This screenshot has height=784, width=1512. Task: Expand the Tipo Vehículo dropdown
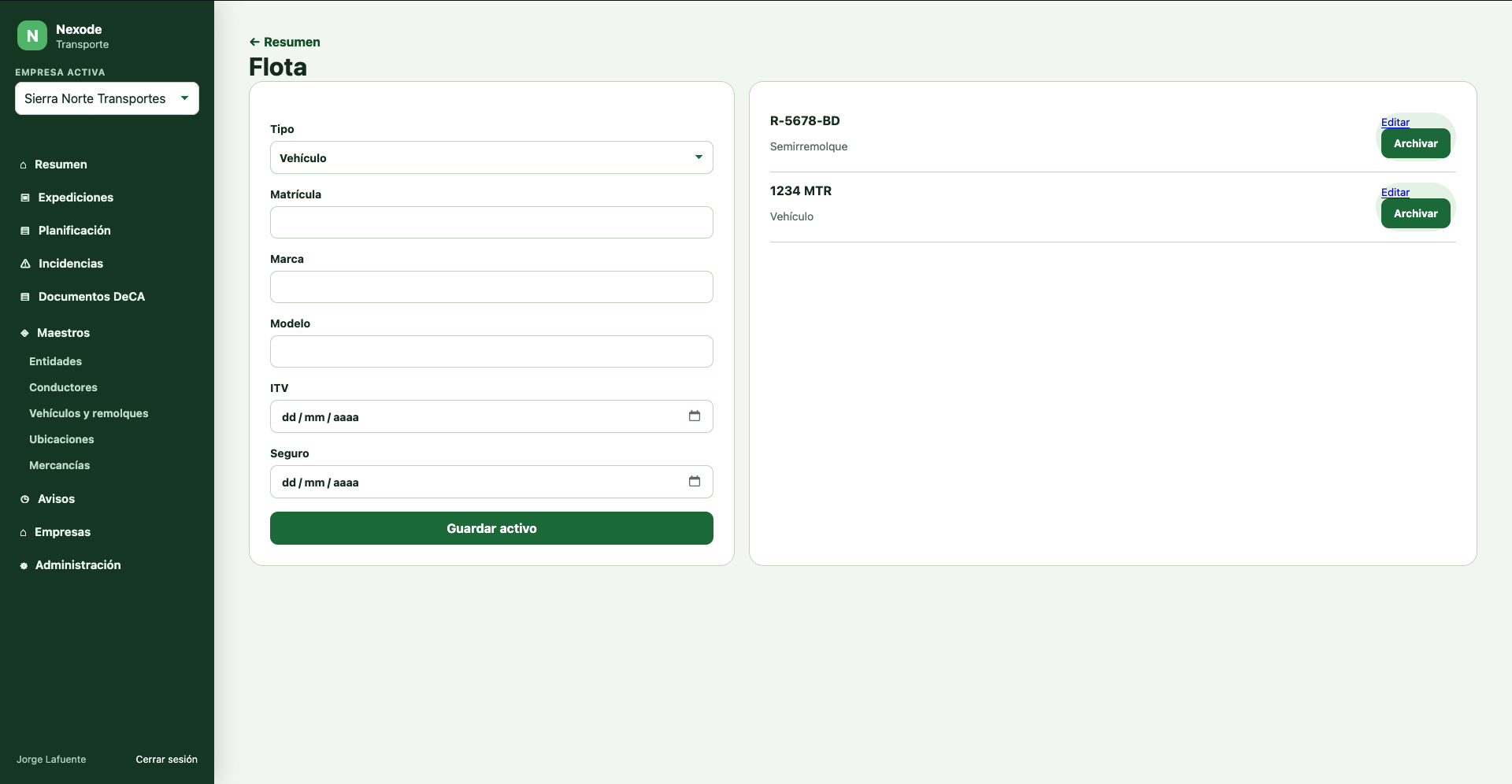491,157
